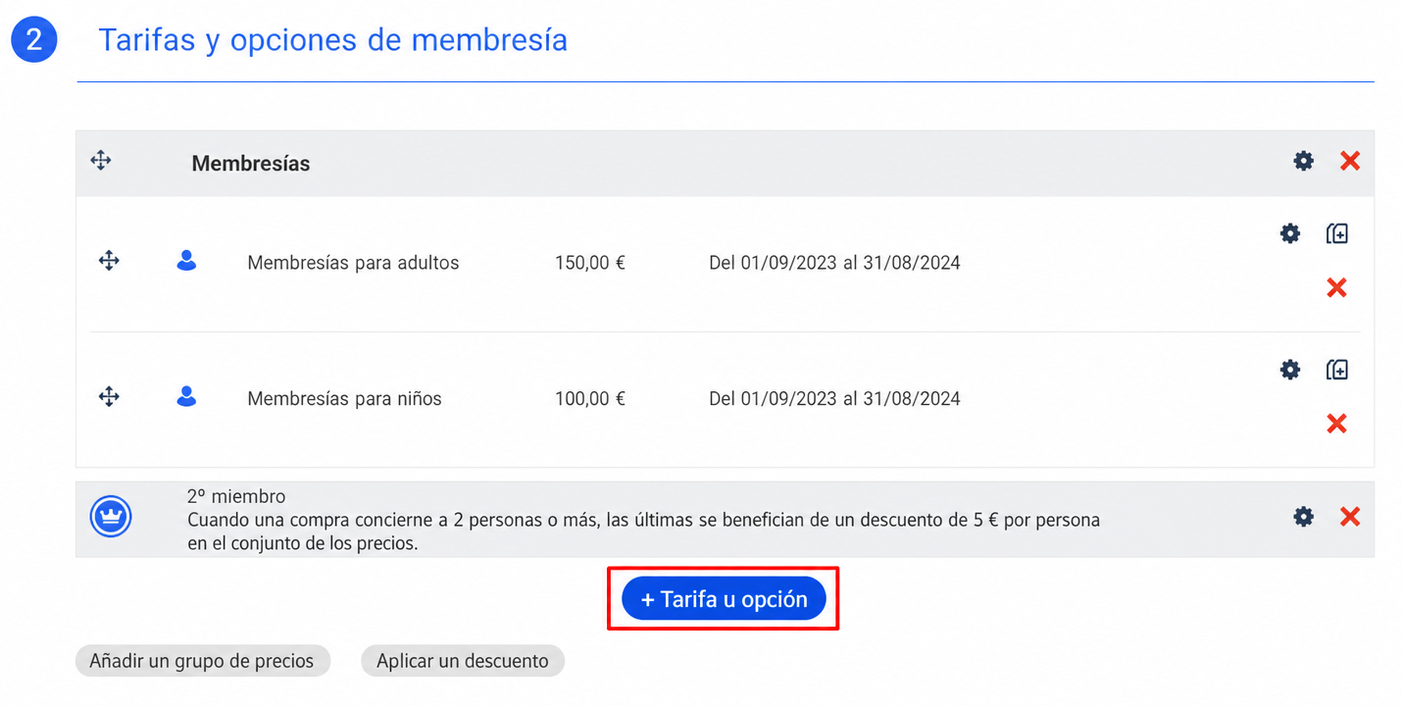Remove Membresías para adultos with red X

[x=1336, y=288]
